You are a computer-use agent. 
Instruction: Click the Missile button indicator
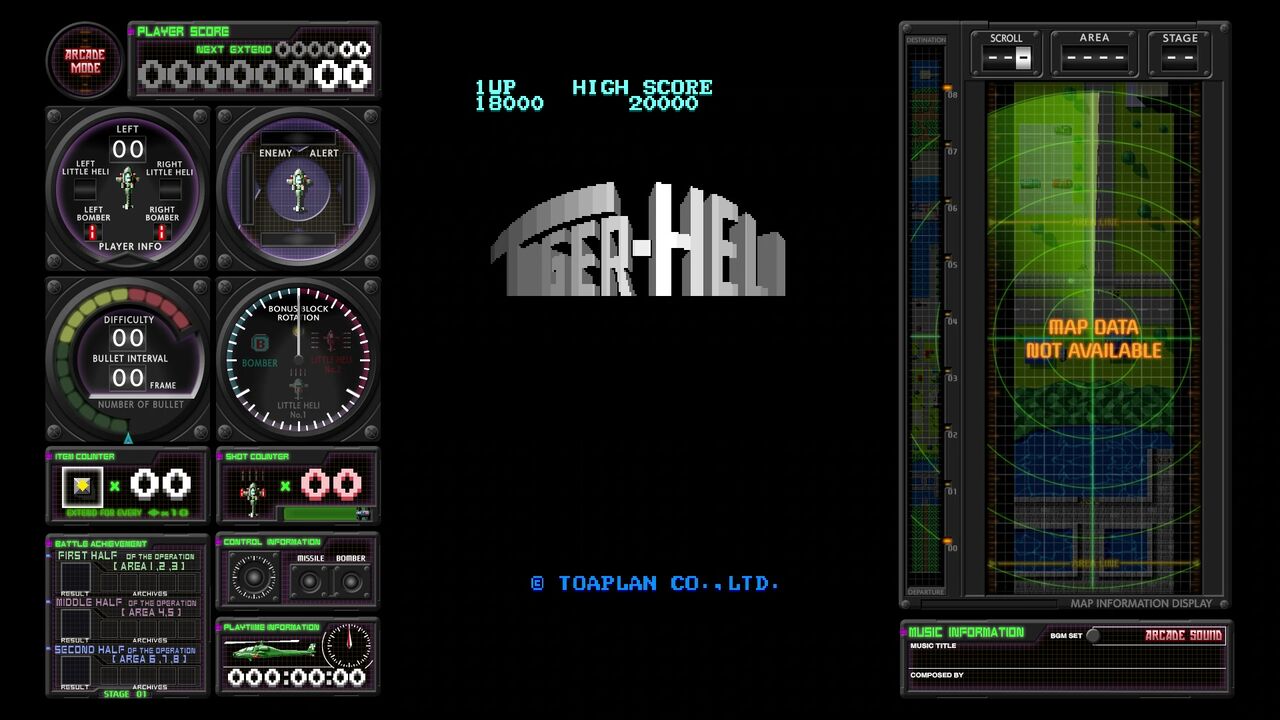coord(310,580)
